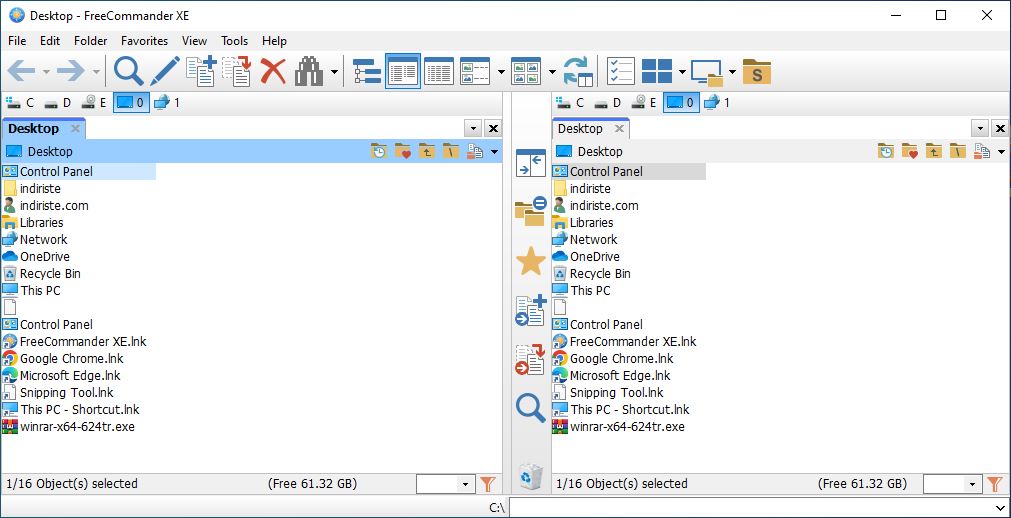Click left panel history folder icon
This screenshot has width=1011, height=518.
tap(379, 152)
